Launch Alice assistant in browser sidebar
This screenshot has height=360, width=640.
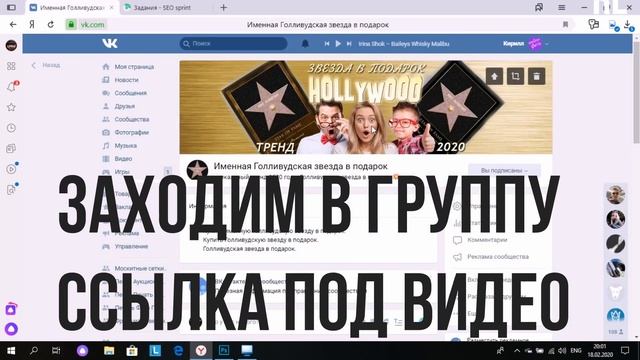click(x=11, y=329)
